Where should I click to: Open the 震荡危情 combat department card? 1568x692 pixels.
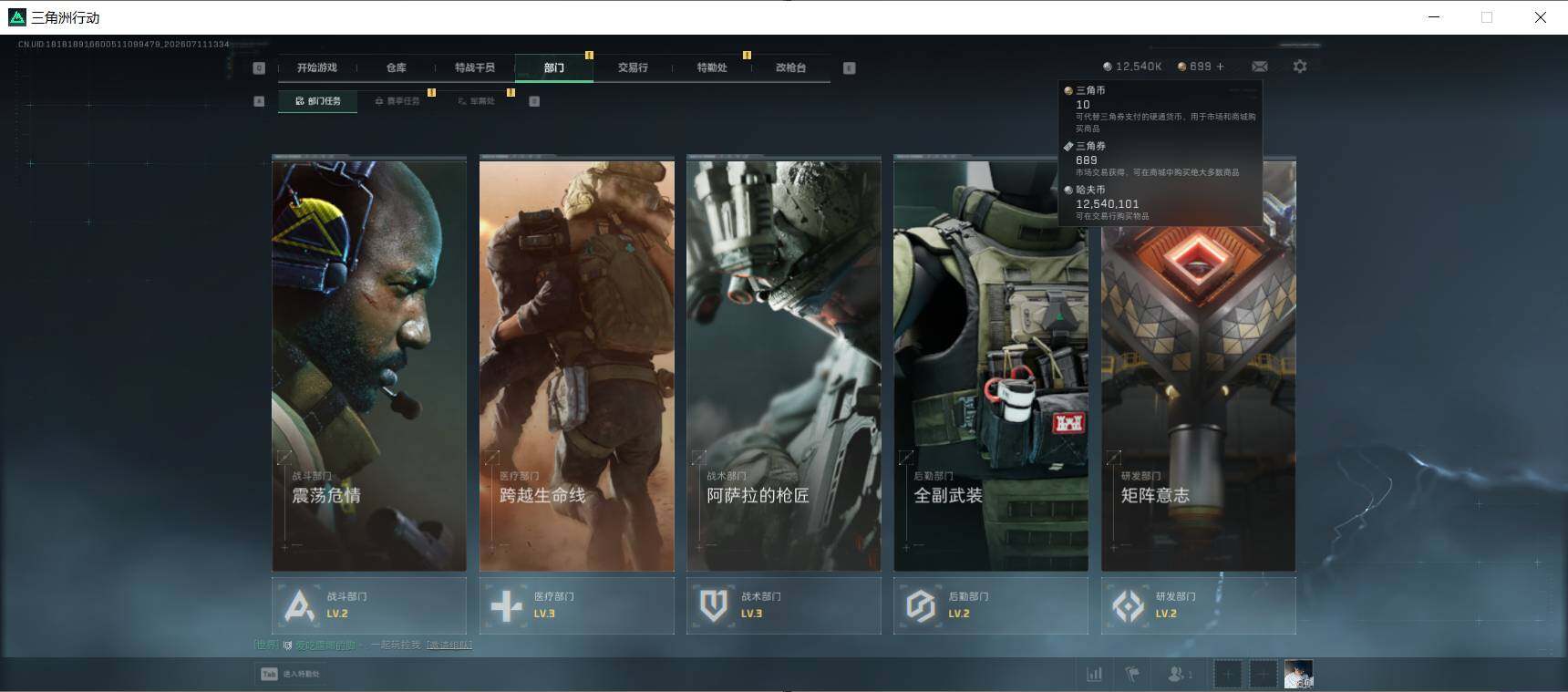click(369, 365)
